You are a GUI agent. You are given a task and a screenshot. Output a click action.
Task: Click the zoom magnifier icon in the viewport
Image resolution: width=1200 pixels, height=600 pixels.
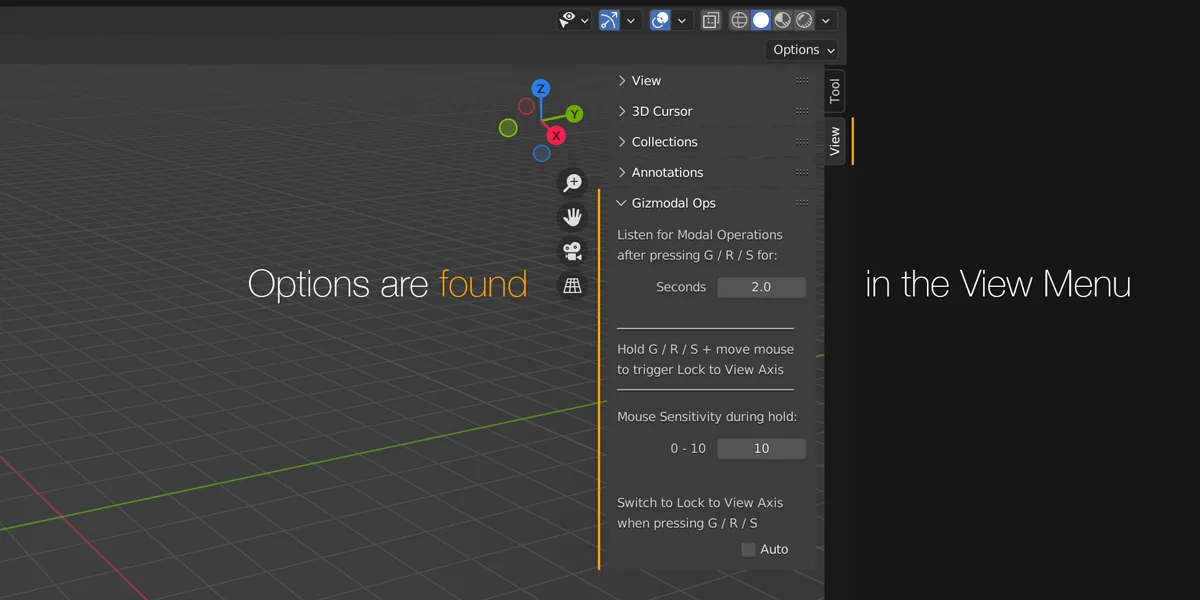[x=572, y=182]
